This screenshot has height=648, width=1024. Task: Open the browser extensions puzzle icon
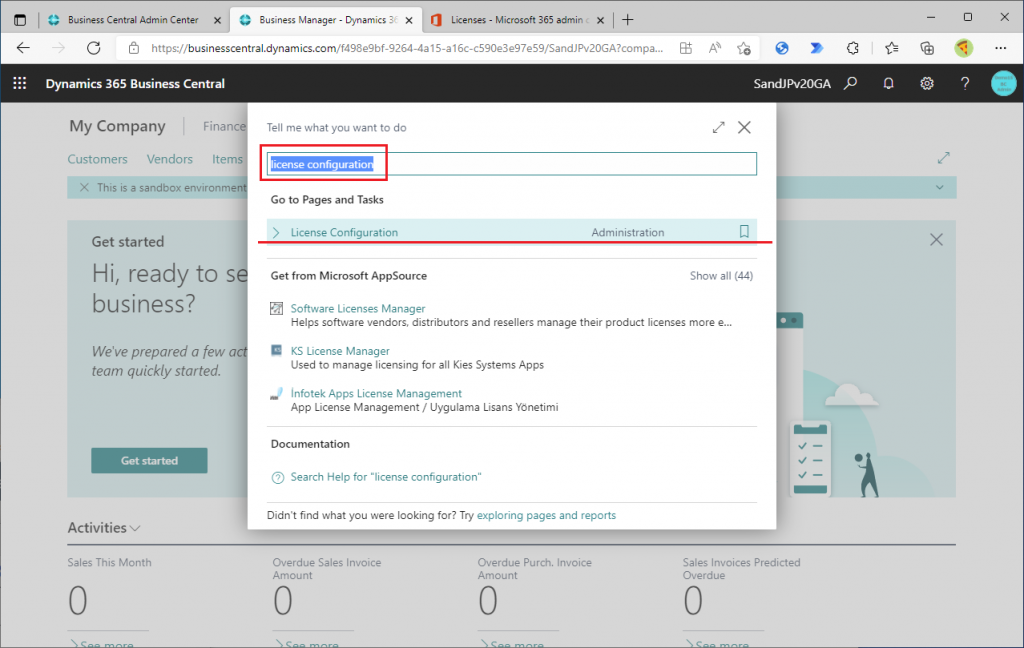pyautogui.click(x=852, y=48)
